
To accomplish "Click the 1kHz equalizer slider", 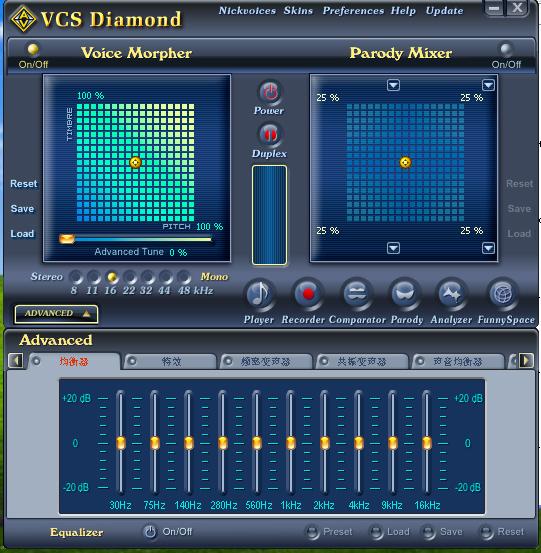I will coord(291,443).
